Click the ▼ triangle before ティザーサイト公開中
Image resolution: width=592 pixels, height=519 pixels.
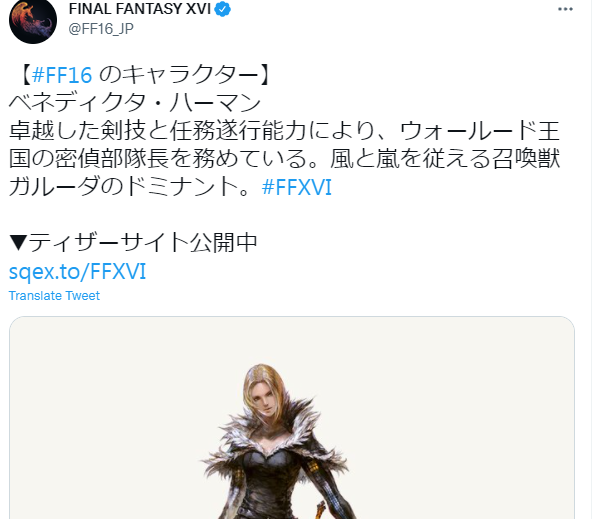[18, 242]
